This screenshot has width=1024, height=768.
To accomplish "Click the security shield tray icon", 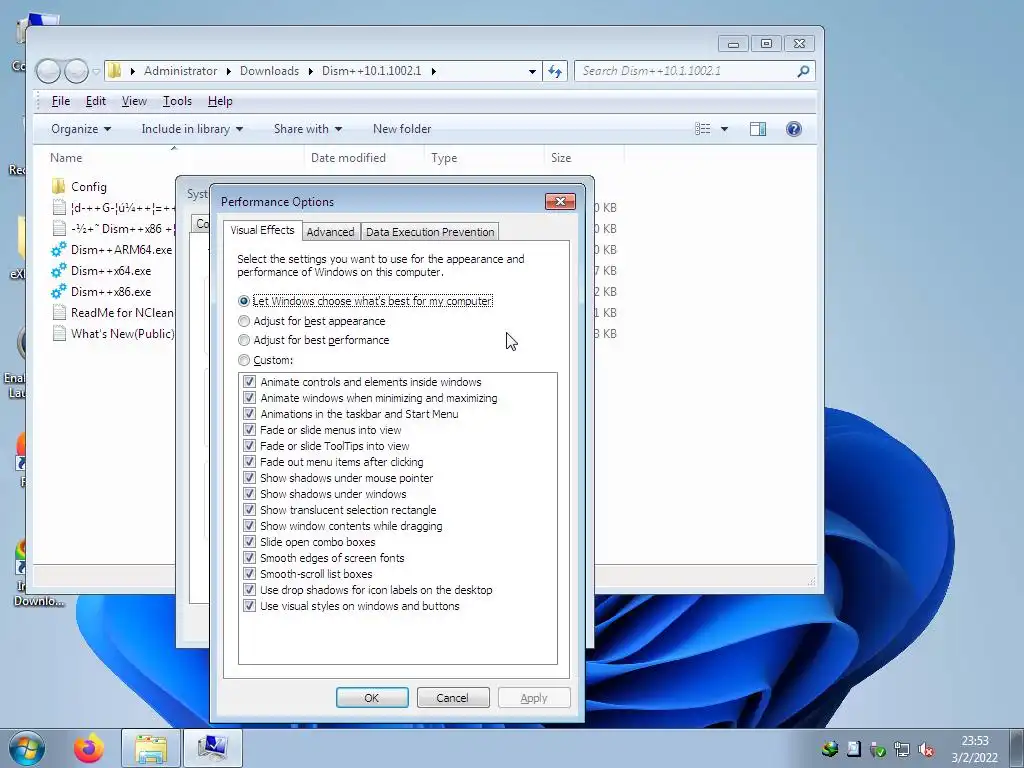I will coord(878,750).
